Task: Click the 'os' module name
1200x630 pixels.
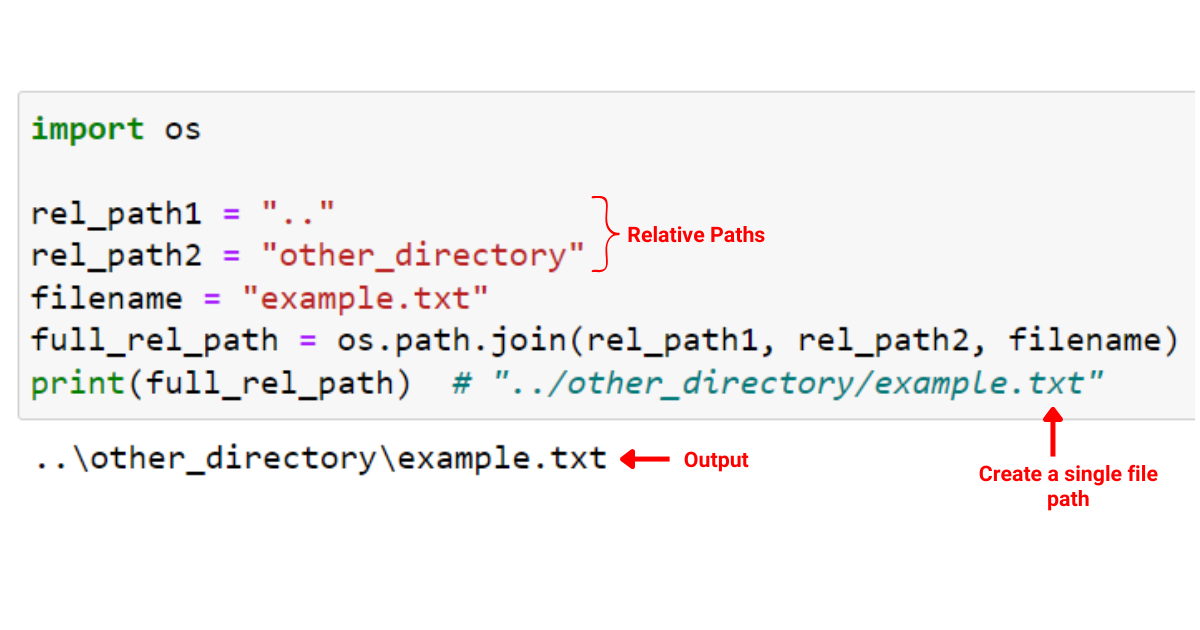Action: tap(183, 130)
